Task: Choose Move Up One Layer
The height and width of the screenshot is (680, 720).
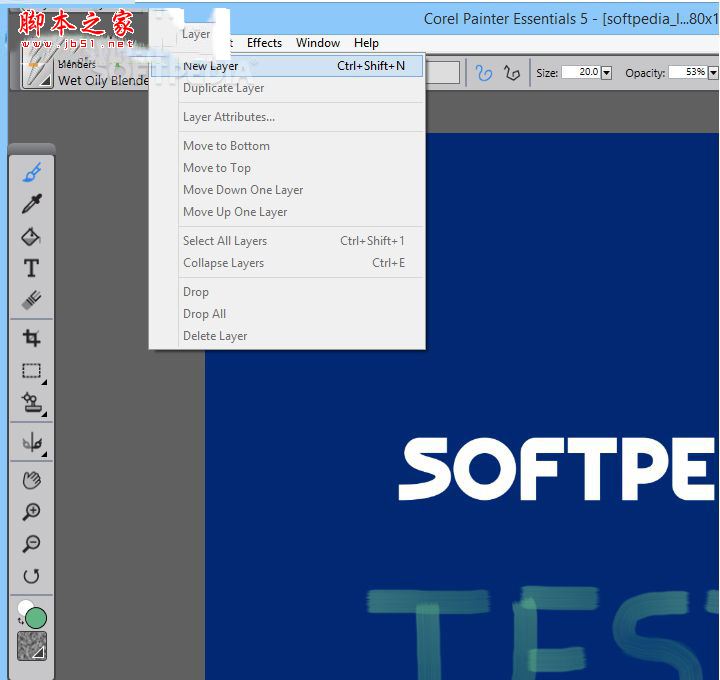Action: (287, 212)
